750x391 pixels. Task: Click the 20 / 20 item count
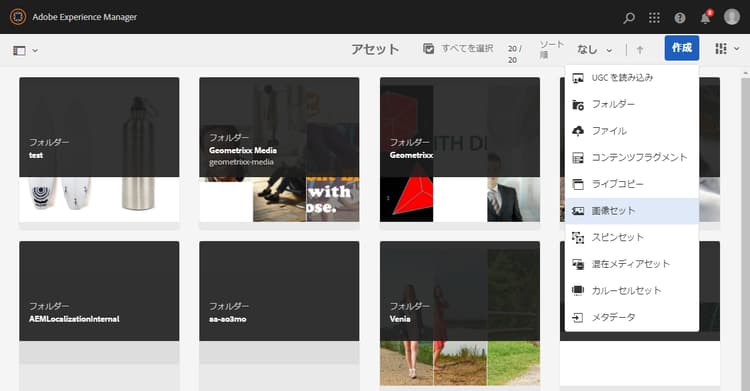[514, 54]
